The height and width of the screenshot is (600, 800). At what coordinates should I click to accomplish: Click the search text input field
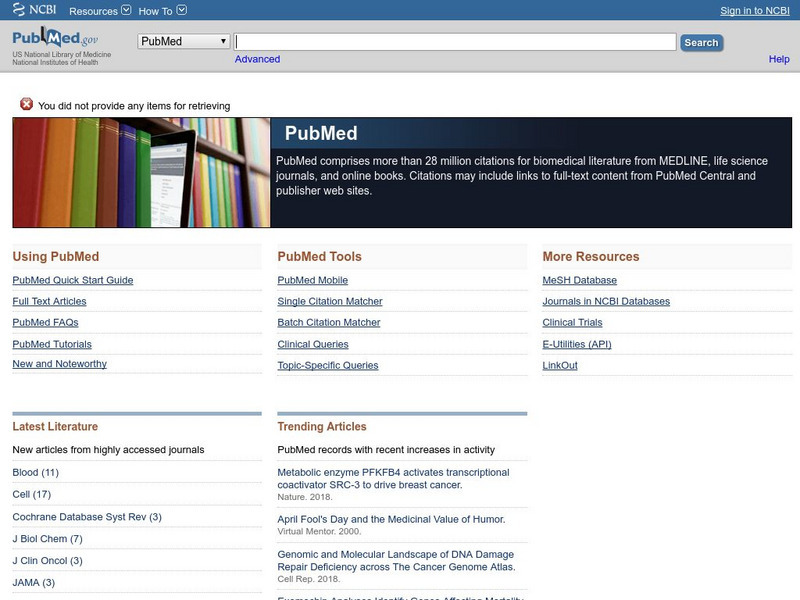click(x=455, y=42)
